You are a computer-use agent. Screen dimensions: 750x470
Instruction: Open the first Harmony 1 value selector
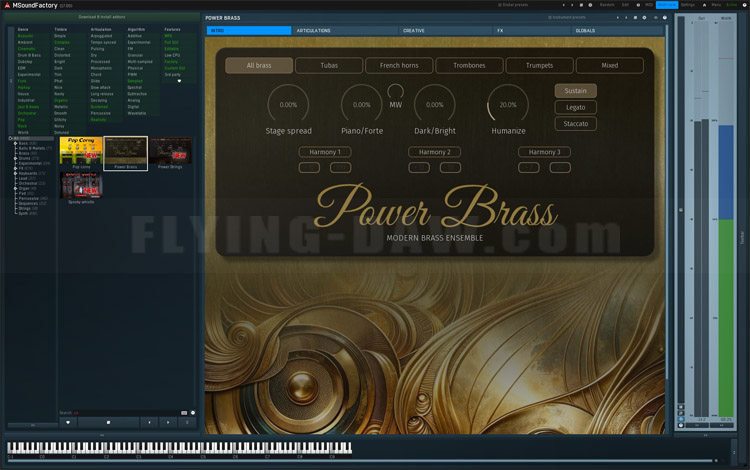[309, 167]
